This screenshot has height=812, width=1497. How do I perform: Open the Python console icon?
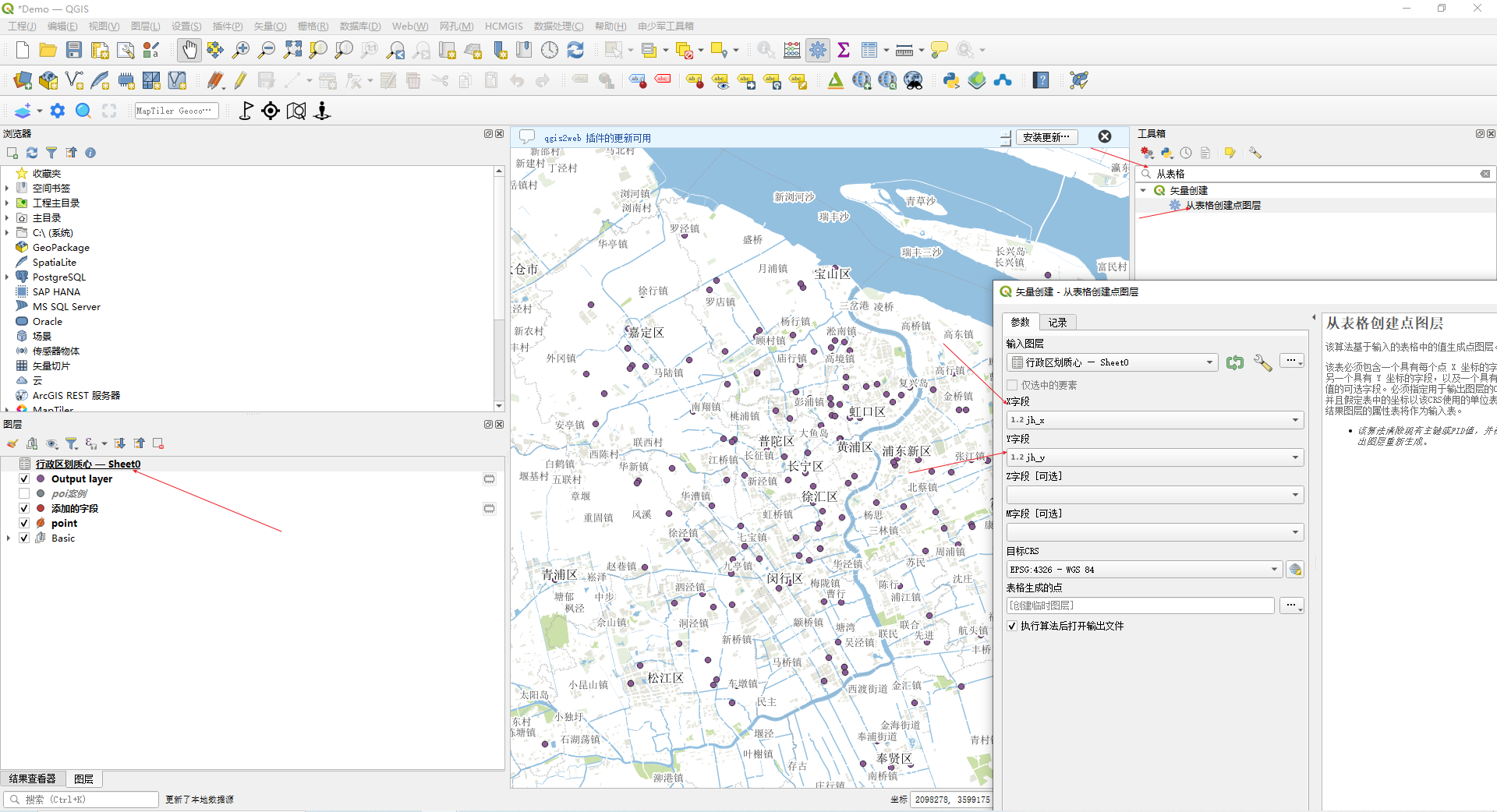point(950,80)
